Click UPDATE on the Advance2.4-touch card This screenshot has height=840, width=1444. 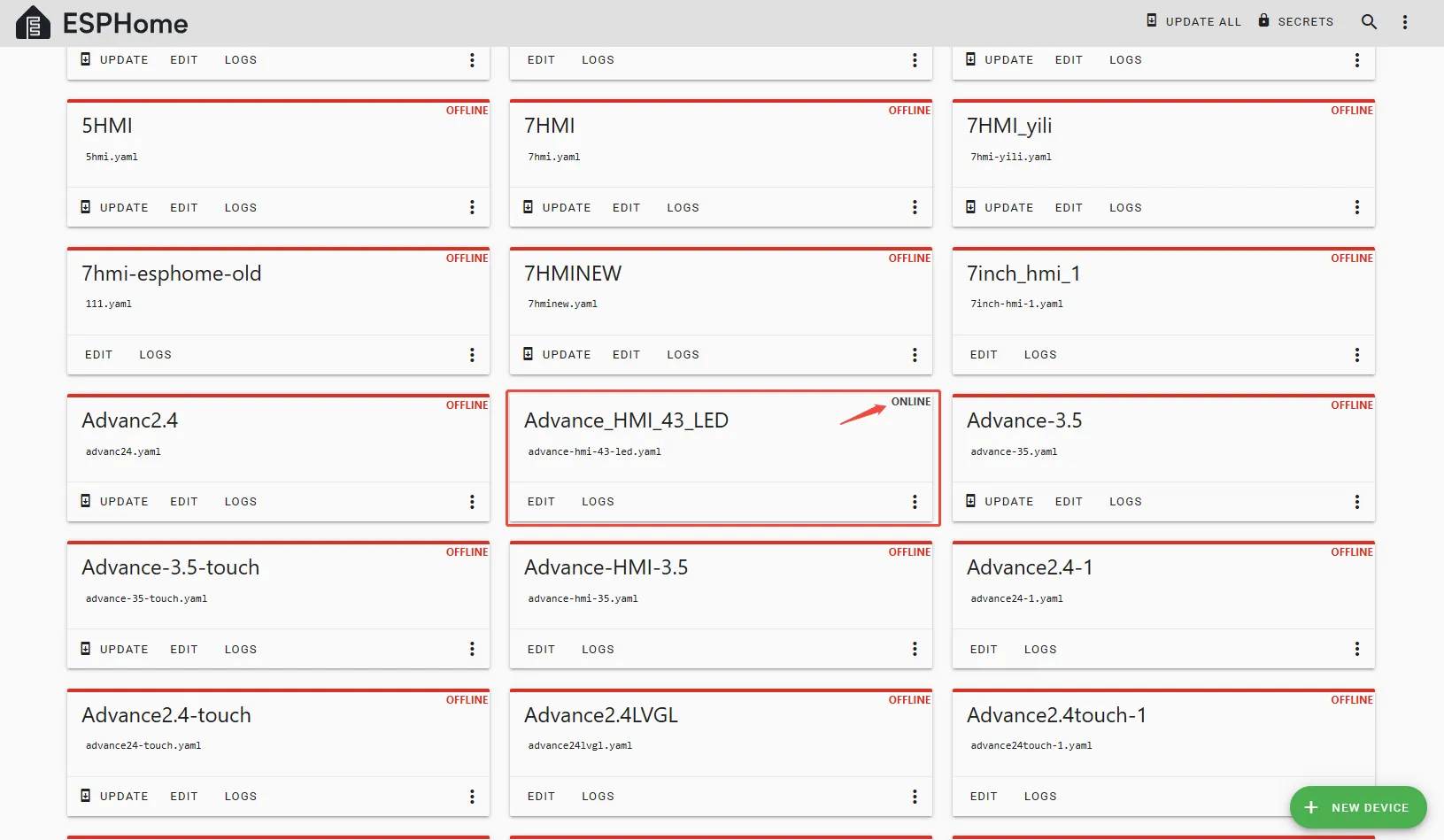coord(114,796)
